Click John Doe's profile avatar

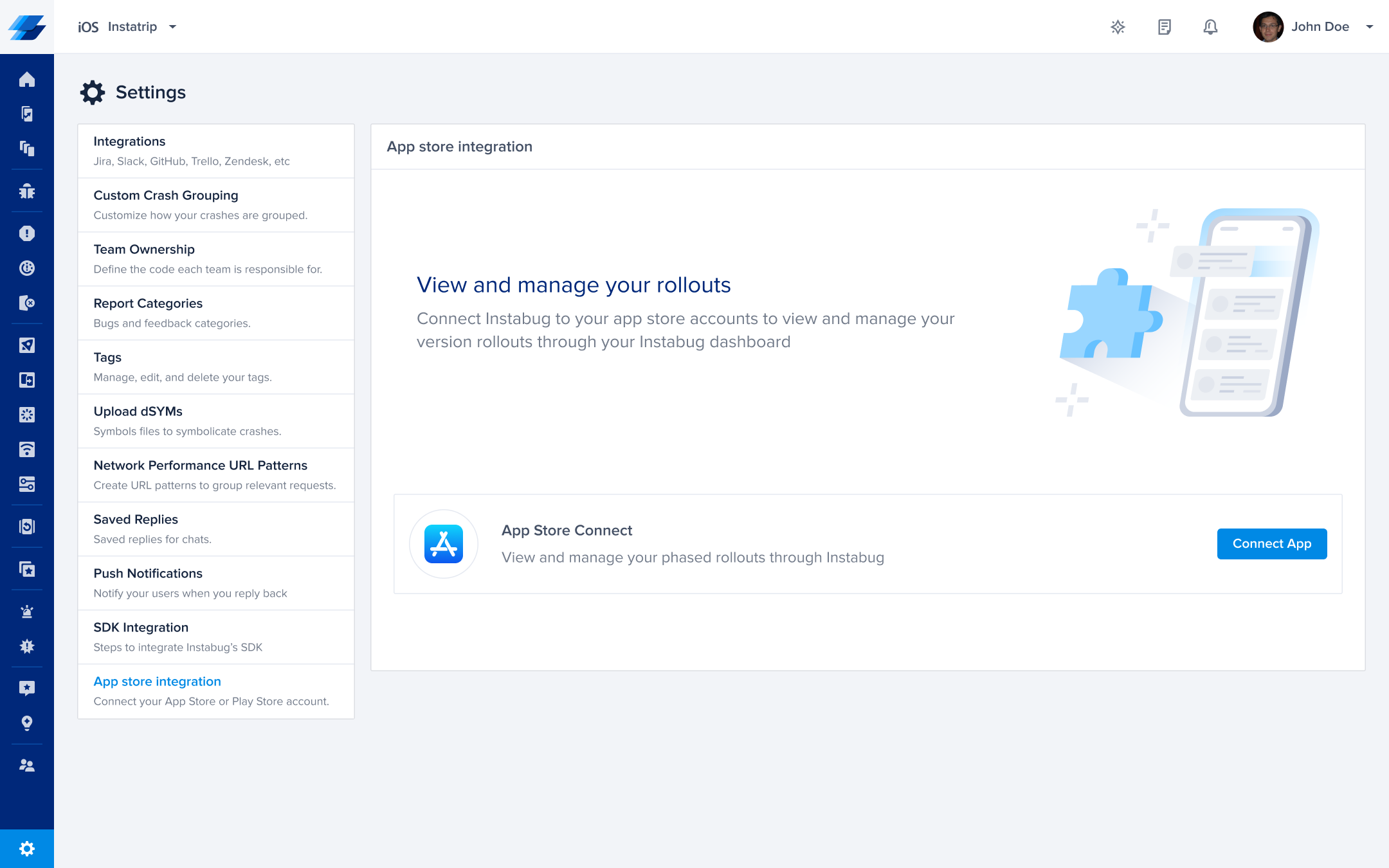click(x=1267, y=26)
